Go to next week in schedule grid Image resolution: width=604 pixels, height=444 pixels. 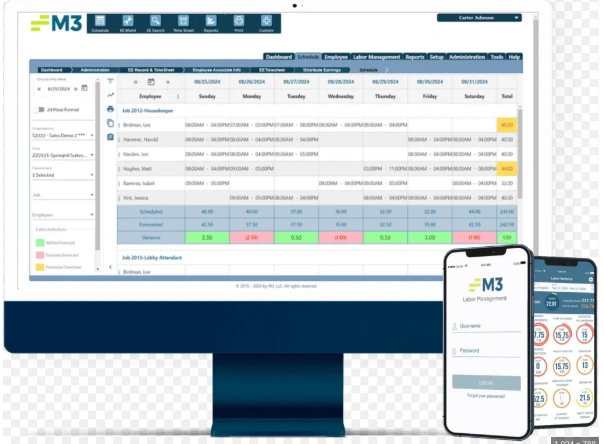[168, 82]
